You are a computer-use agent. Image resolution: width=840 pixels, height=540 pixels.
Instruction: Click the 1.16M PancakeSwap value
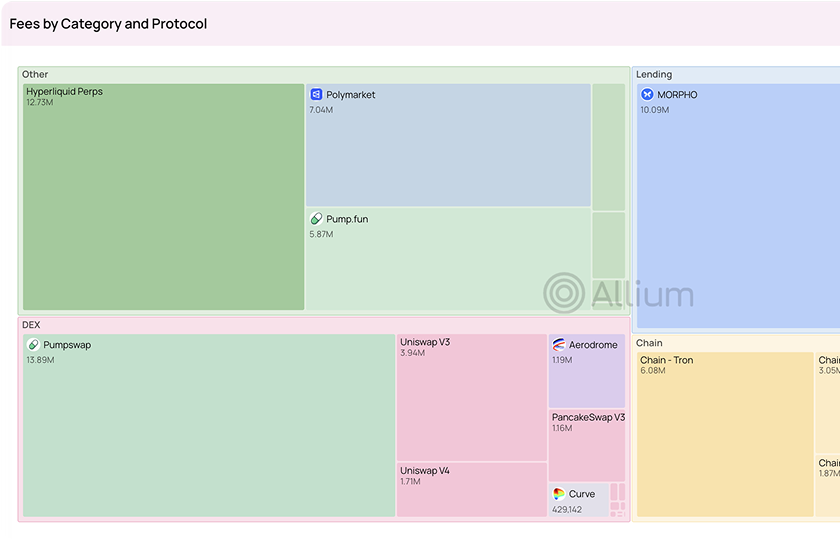click(x=562, y=428)
